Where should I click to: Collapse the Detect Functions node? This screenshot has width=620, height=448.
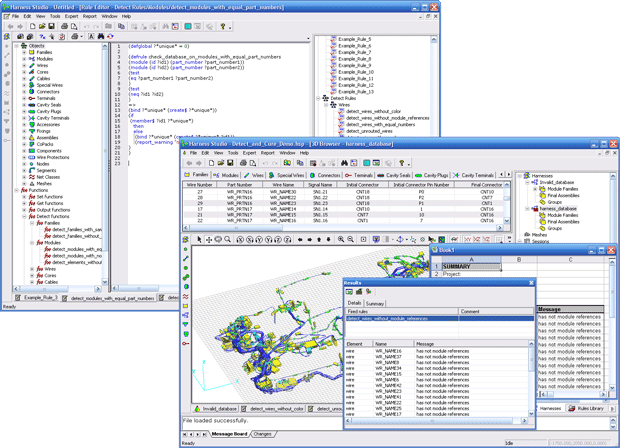tap(24, 216)
